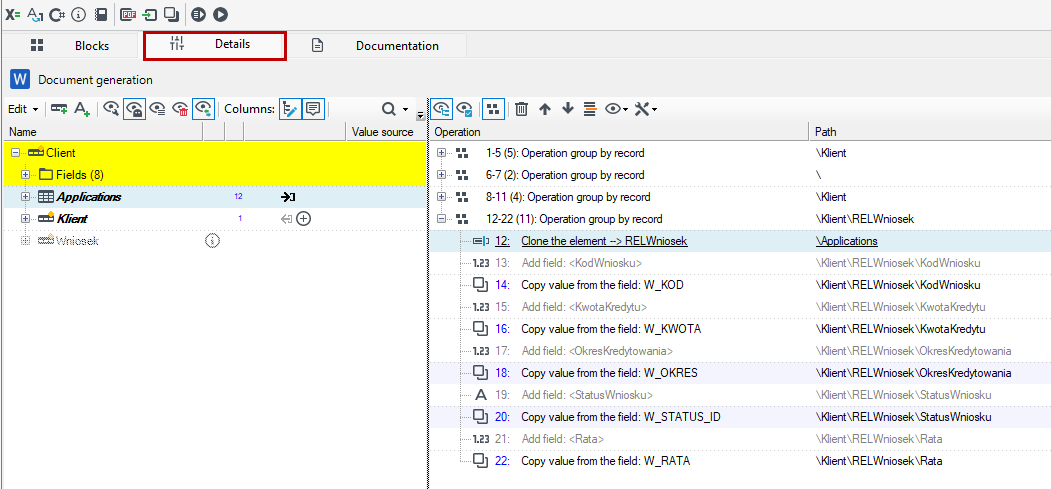The image size is (1051, 489).
Task: Toggle the eye with list lines icon
Action: 158,109
